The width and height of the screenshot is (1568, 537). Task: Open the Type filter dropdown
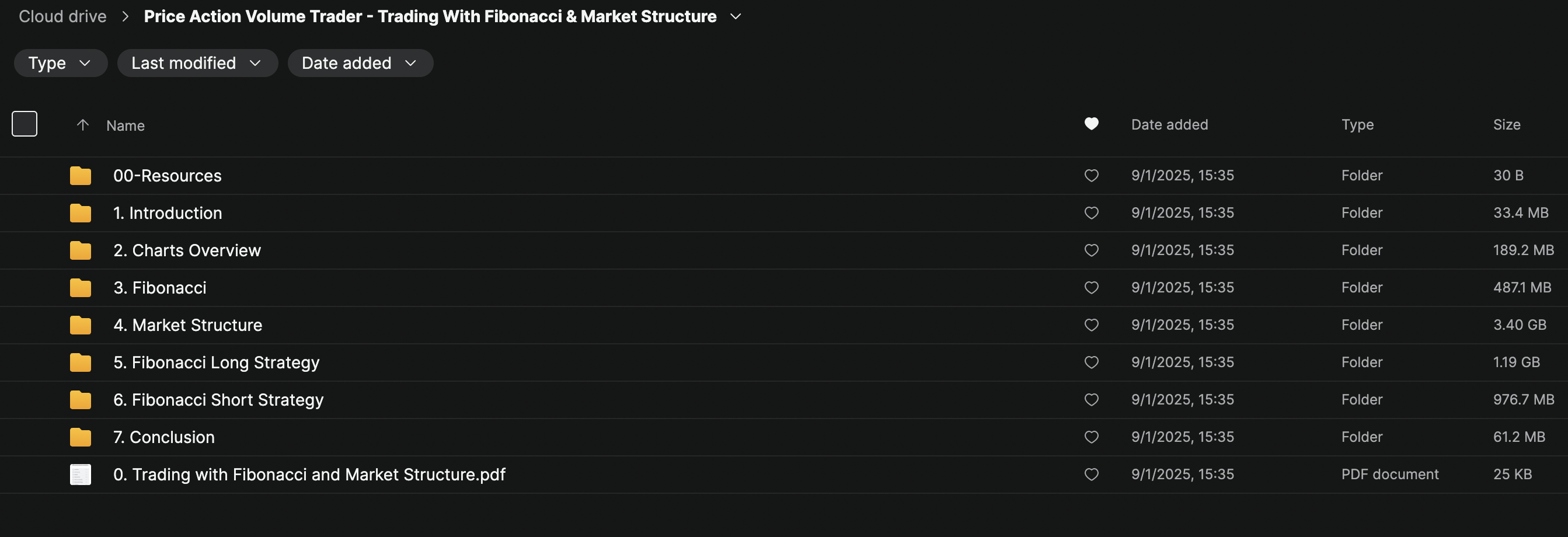(60, 62)
